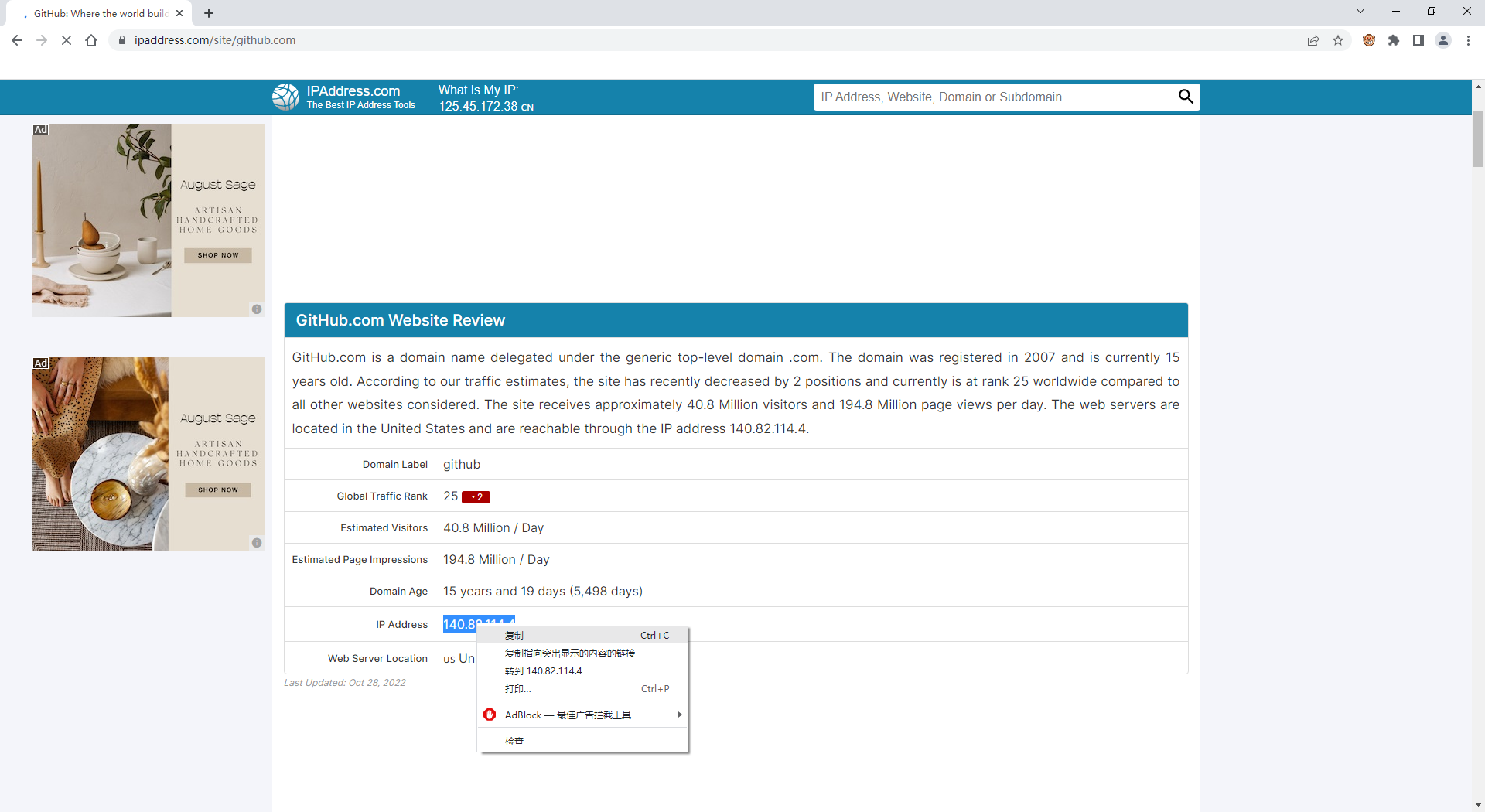Click the browser address bar URL
Image resolution: width=1485 pixels, height=812 pixels.
click(x=215, y=40)
